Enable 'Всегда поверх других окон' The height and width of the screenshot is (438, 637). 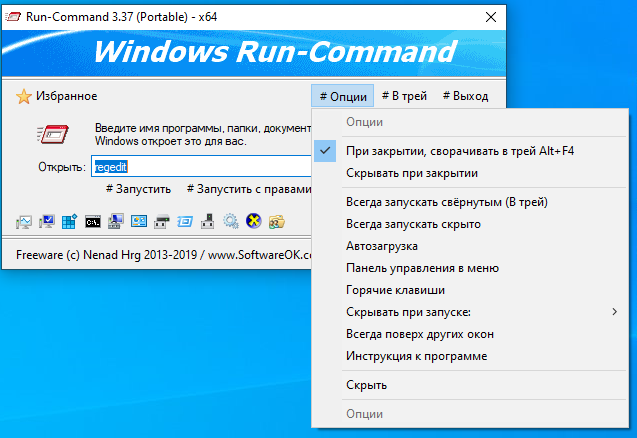click(470, 334)
